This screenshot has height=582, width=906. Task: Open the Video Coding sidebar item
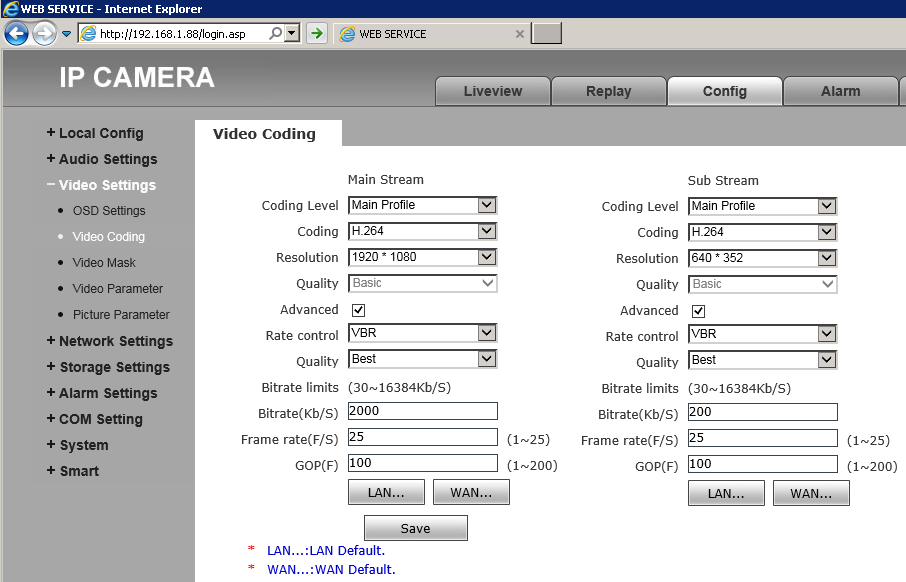pyautogui.click(x=109, y=237)
